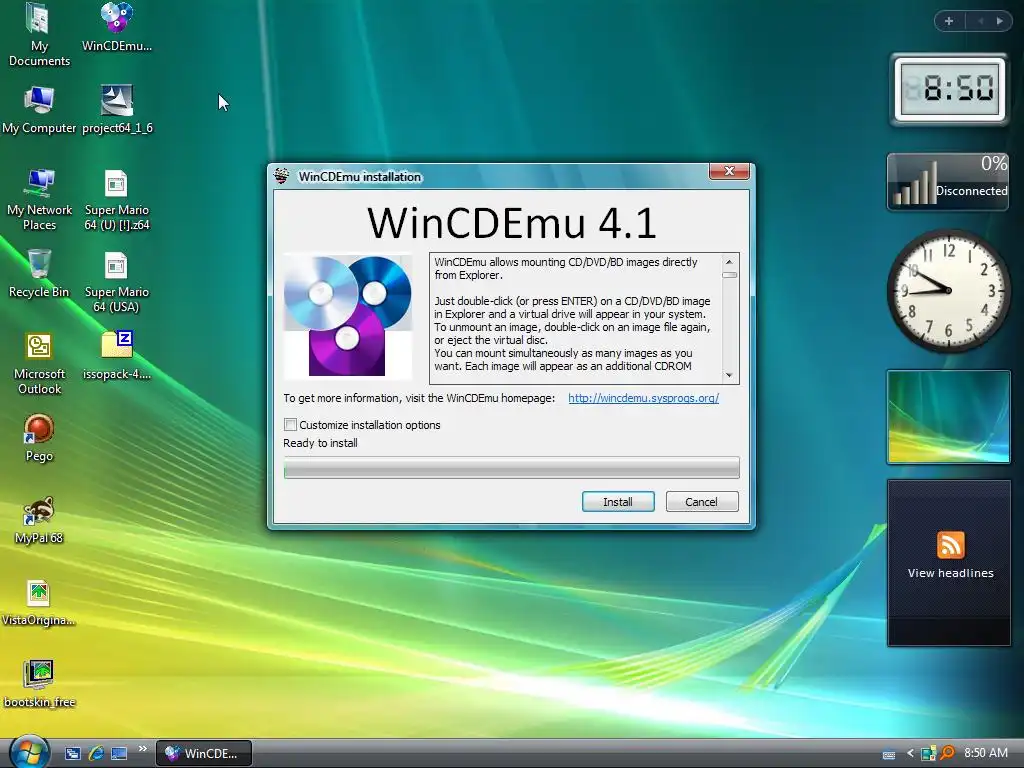Show hidden system tray icons arrow
This screenshot has height=768, width=1024.
(910, 754)
